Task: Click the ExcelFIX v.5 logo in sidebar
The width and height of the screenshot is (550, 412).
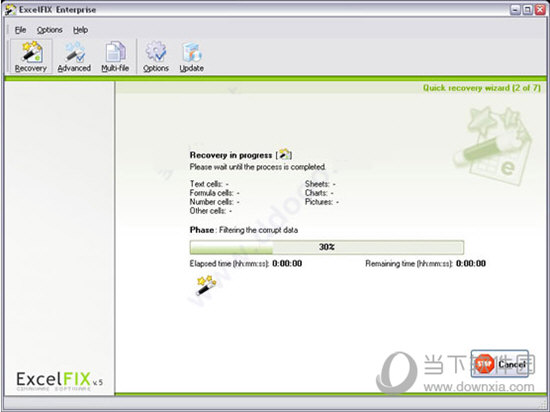Action: pyautogui.click(x=59, y=380)
